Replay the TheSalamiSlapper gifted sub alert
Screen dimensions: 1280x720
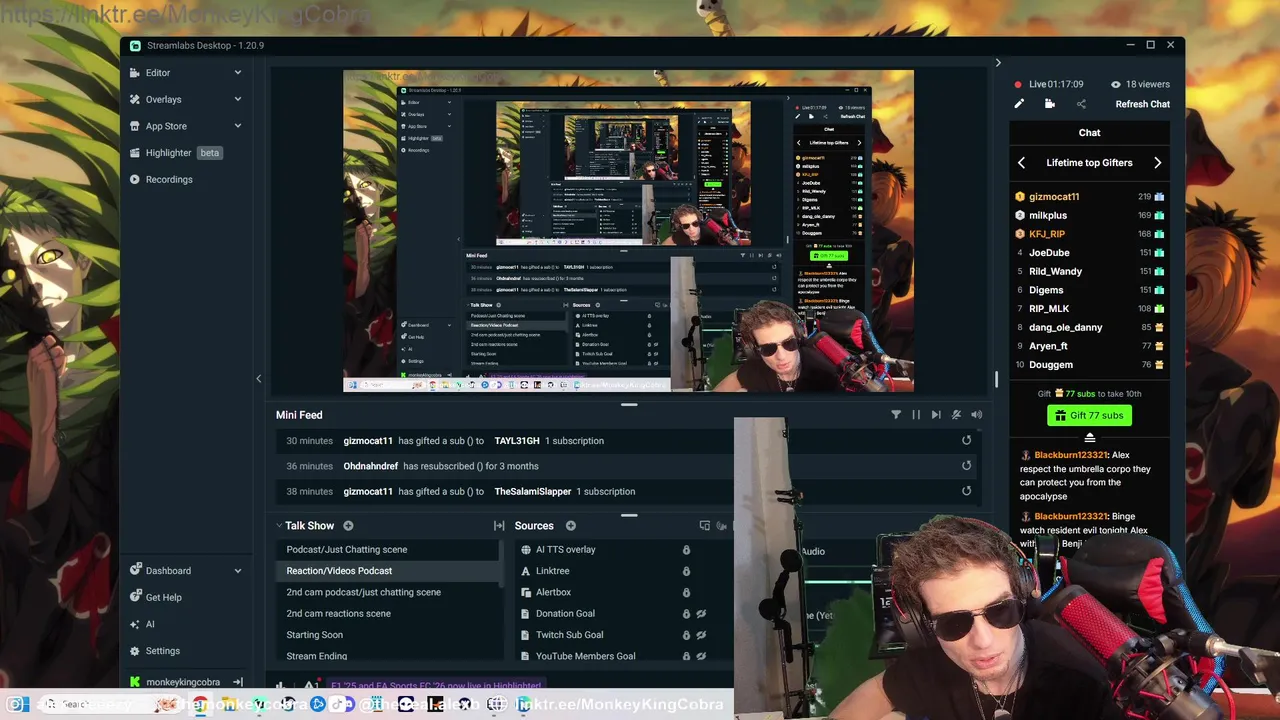966,491
